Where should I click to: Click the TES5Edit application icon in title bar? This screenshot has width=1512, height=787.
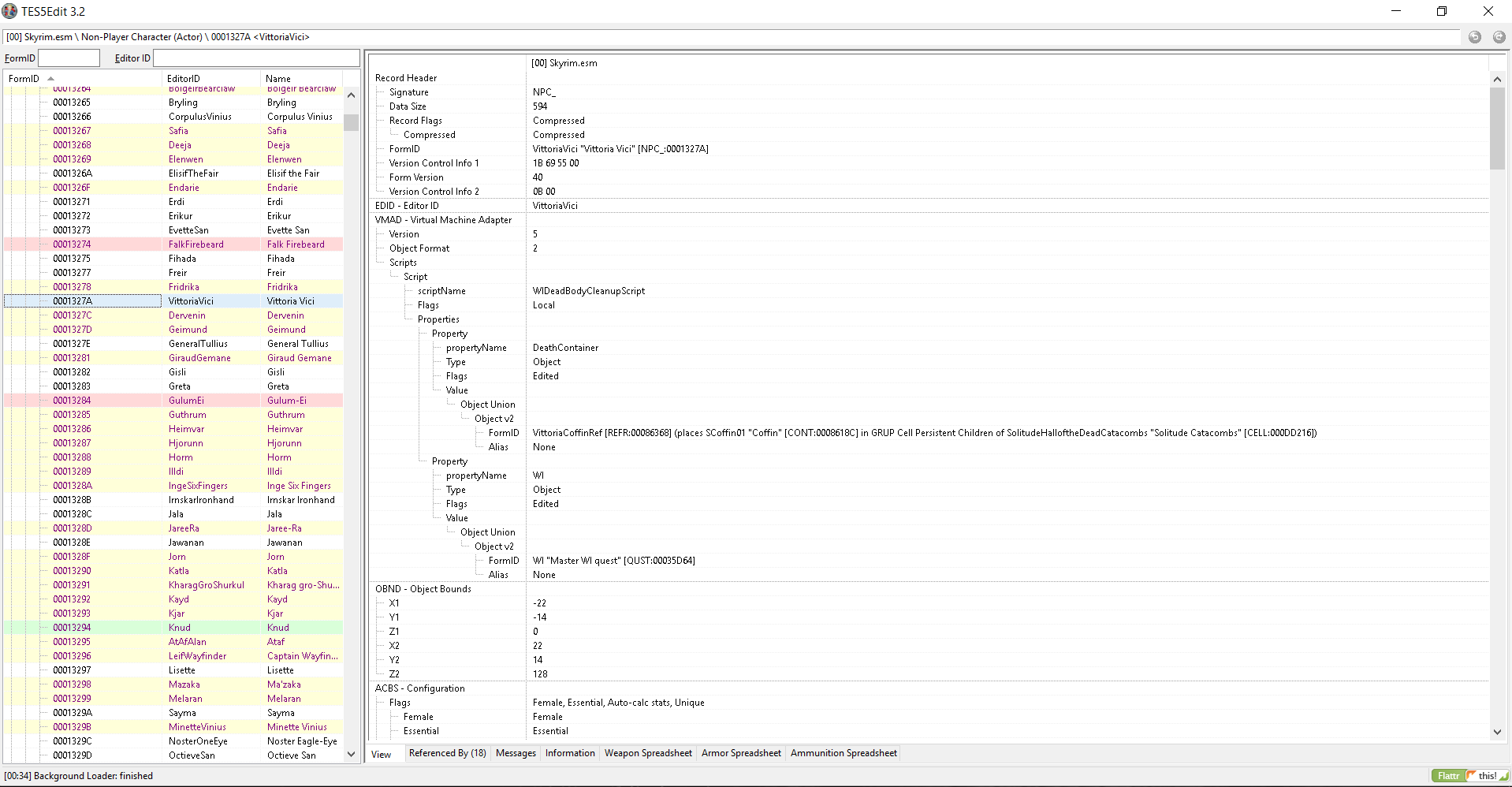pos(9,11)
